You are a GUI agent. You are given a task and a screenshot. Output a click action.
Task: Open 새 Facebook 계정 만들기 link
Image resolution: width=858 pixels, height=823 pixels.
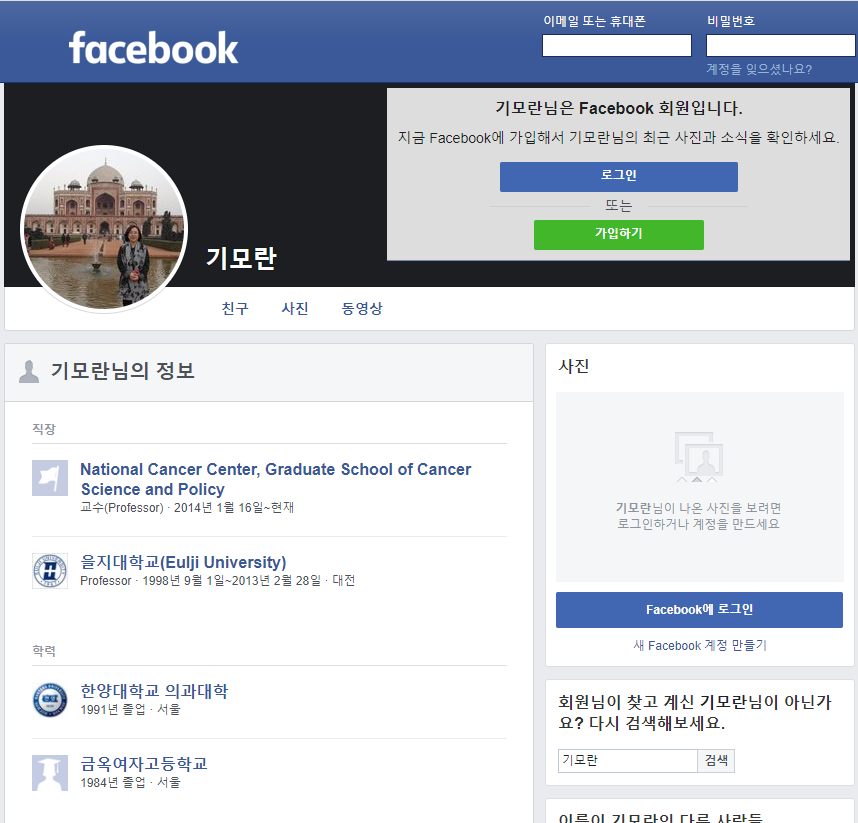(x=700, y=646)
